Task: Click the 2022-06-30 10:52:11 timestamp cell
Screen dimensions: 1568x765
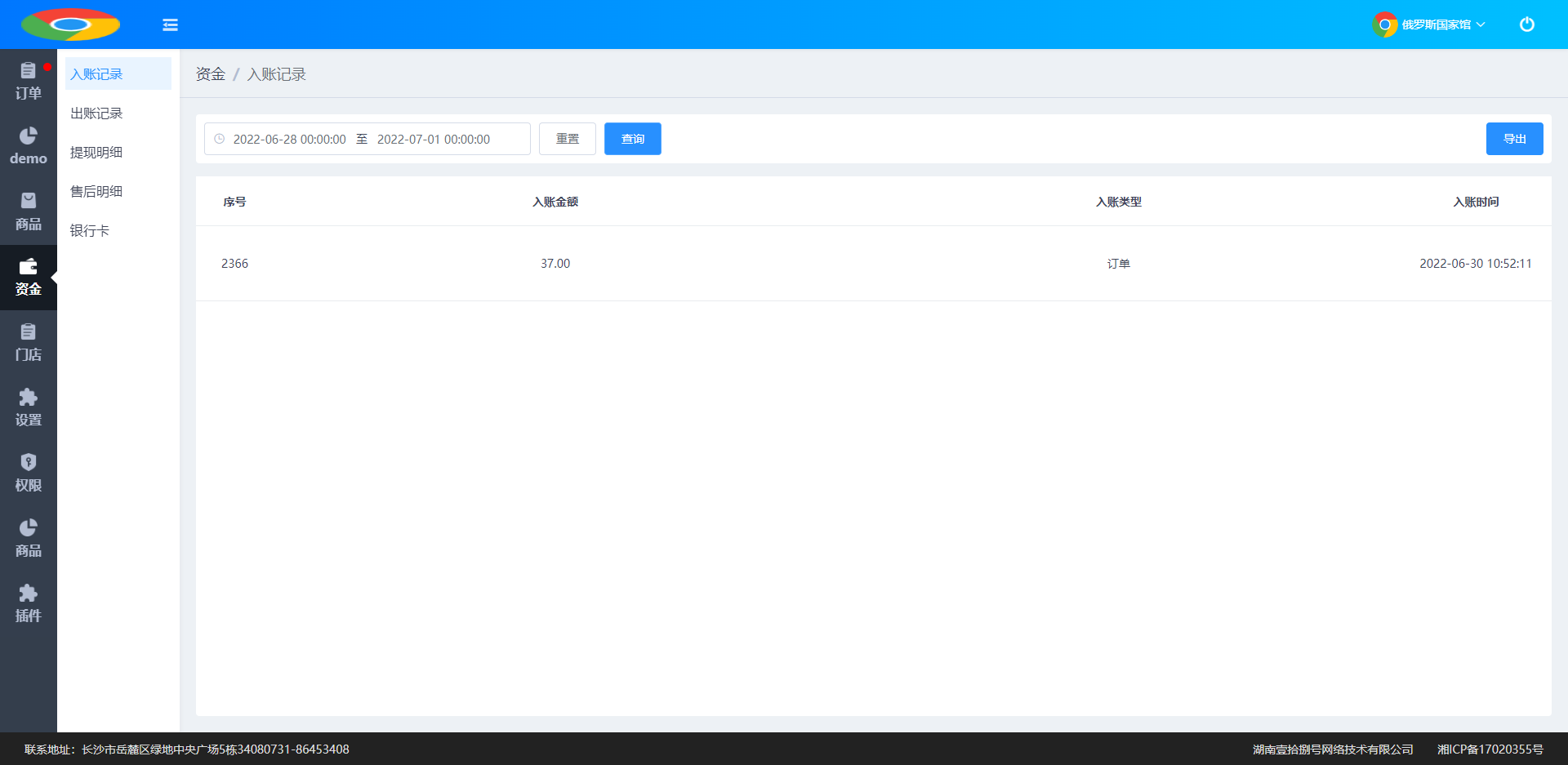Action: point(1476,264)
